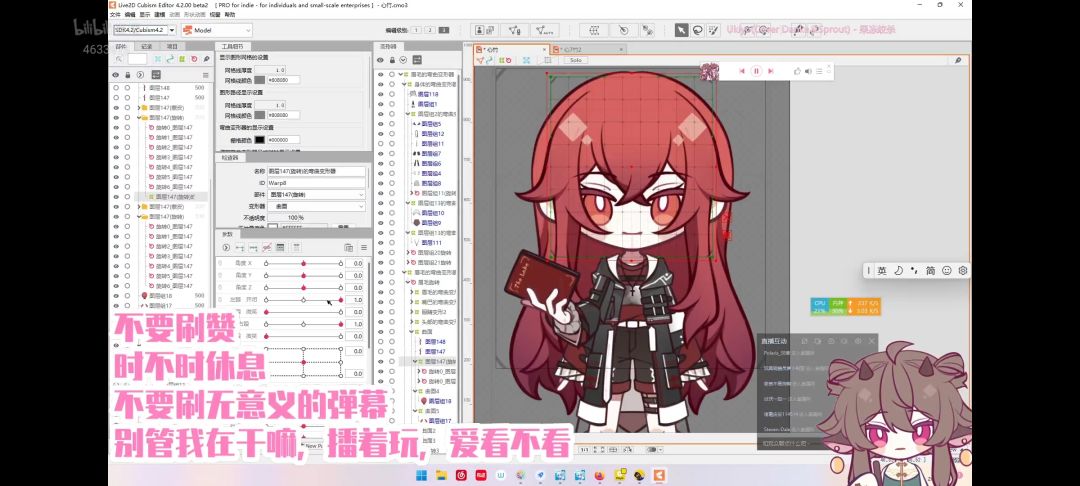Open the 编辑 menu
This screenshot has height=486, width=1080.
[x=129, y=14]
